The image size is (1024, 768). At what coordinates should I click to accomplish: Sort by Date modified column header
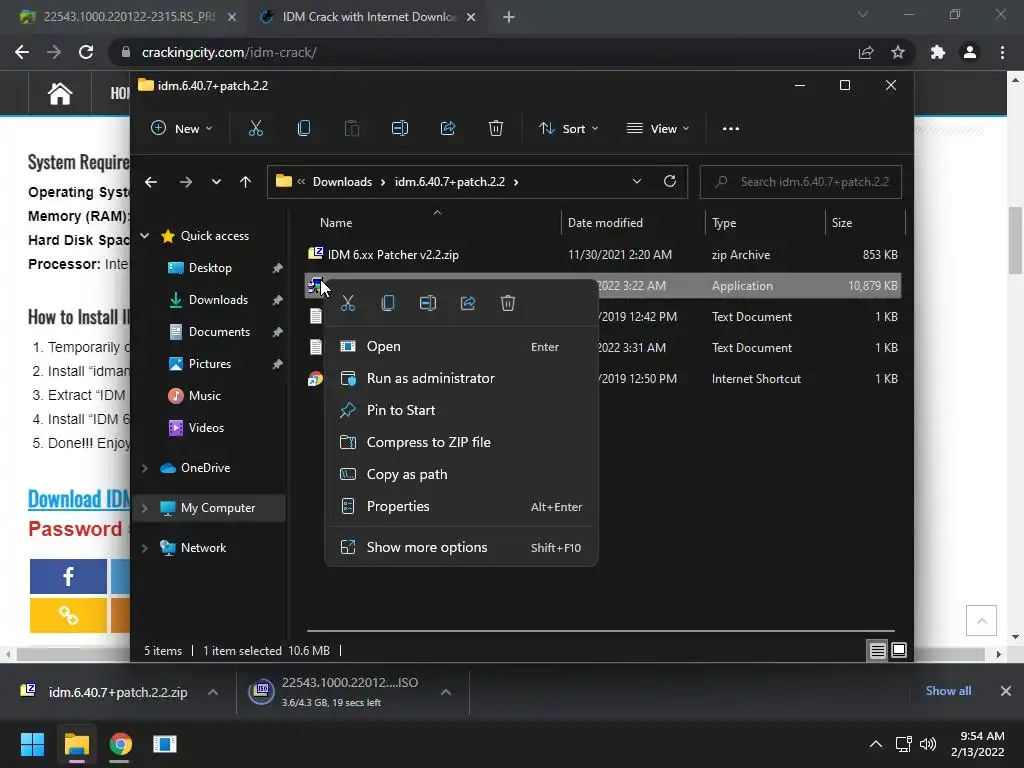605,223
